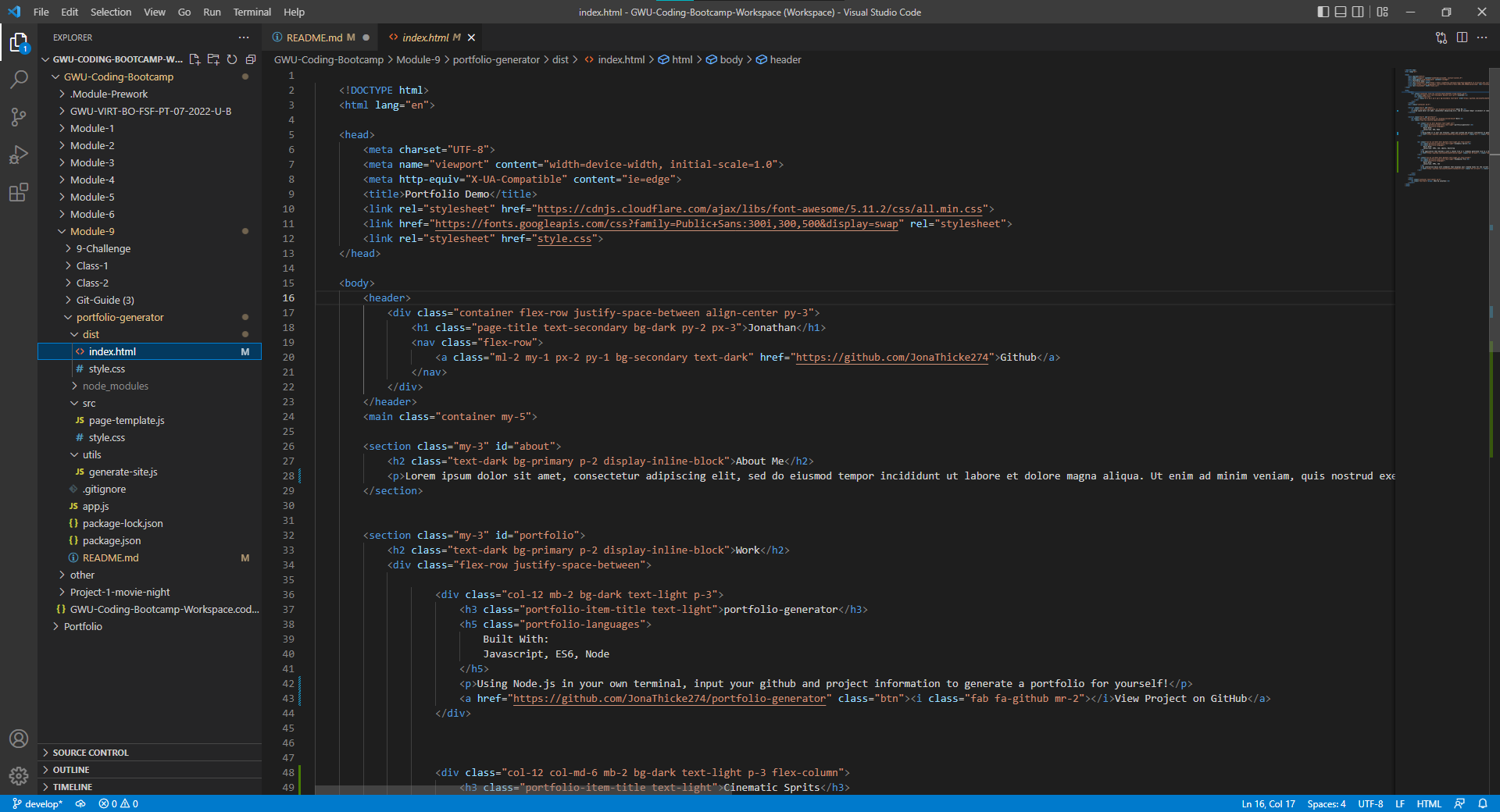Expand the node_modules folder
Viewport: 1500px width, 812px height.
tap(116, 386)
